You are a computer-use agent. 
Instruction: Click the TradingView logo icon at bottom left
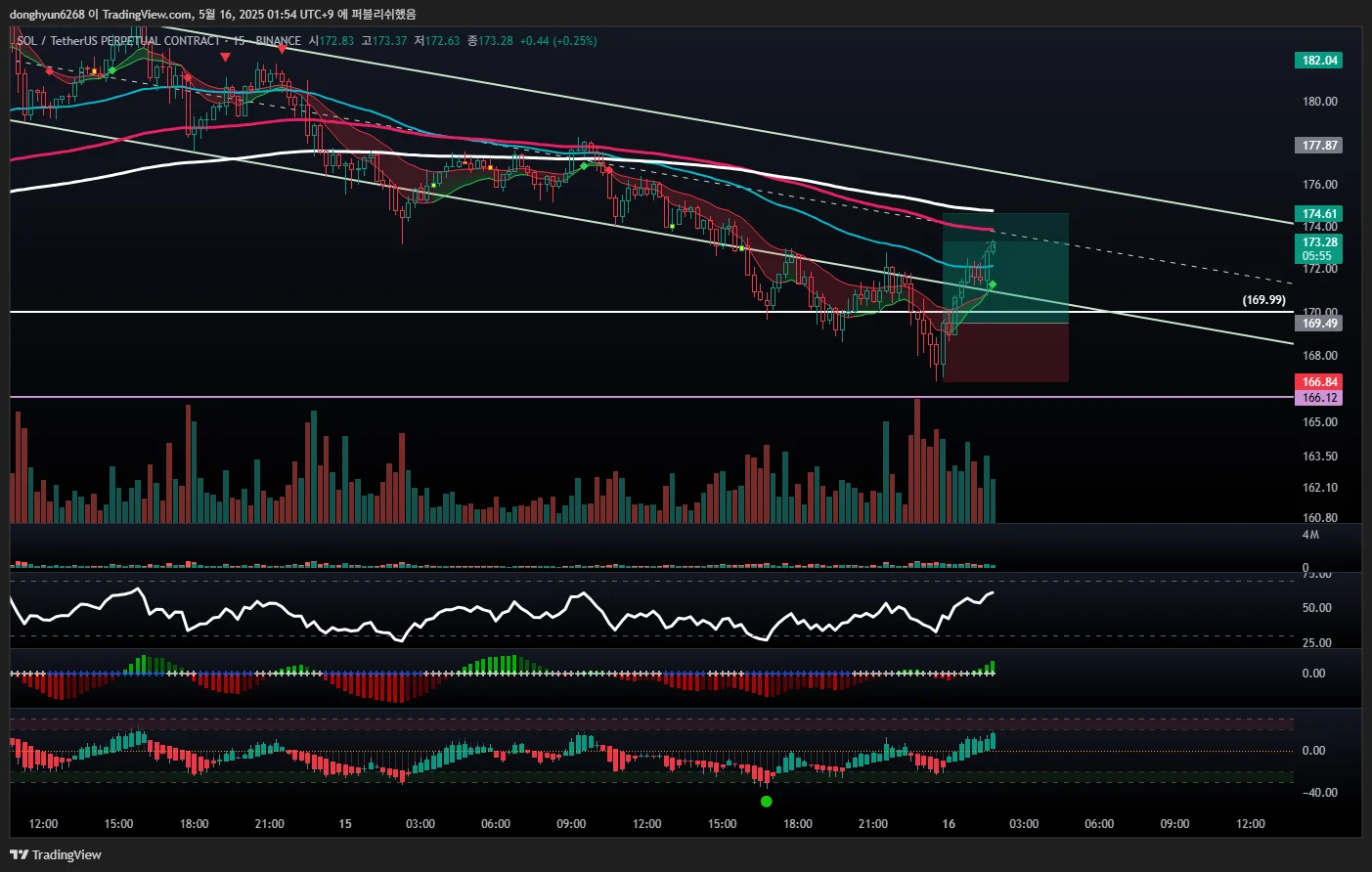19,855
